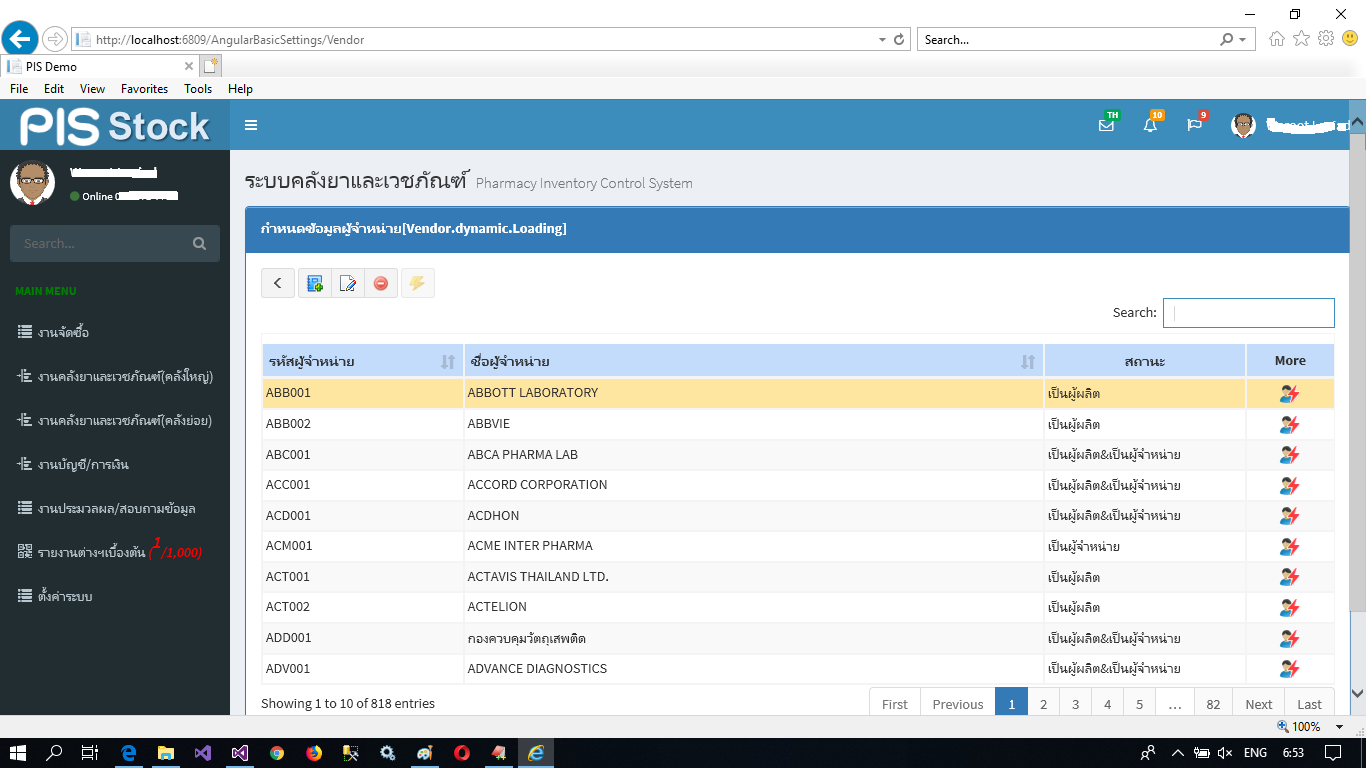Image resolution: width=1366 pixels, height=768 pixels.
Task: Click the edit vendor pencil icon
Action: 348,283
